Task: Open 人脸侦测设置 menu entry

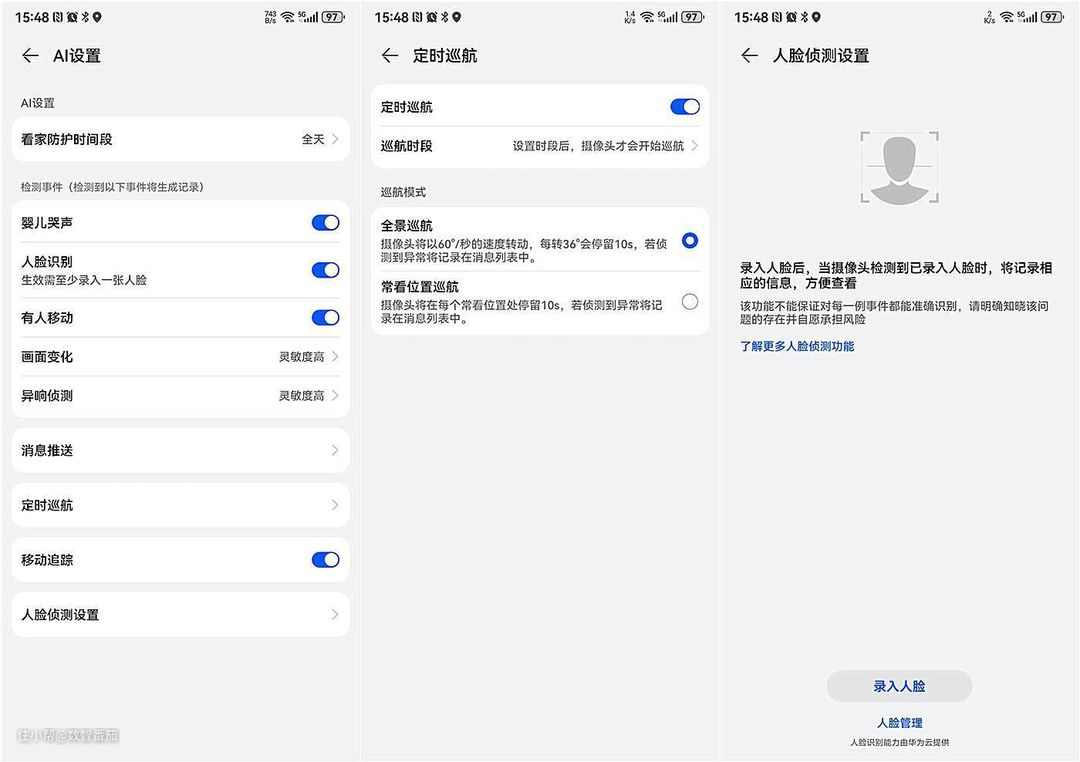Action: 180,615
